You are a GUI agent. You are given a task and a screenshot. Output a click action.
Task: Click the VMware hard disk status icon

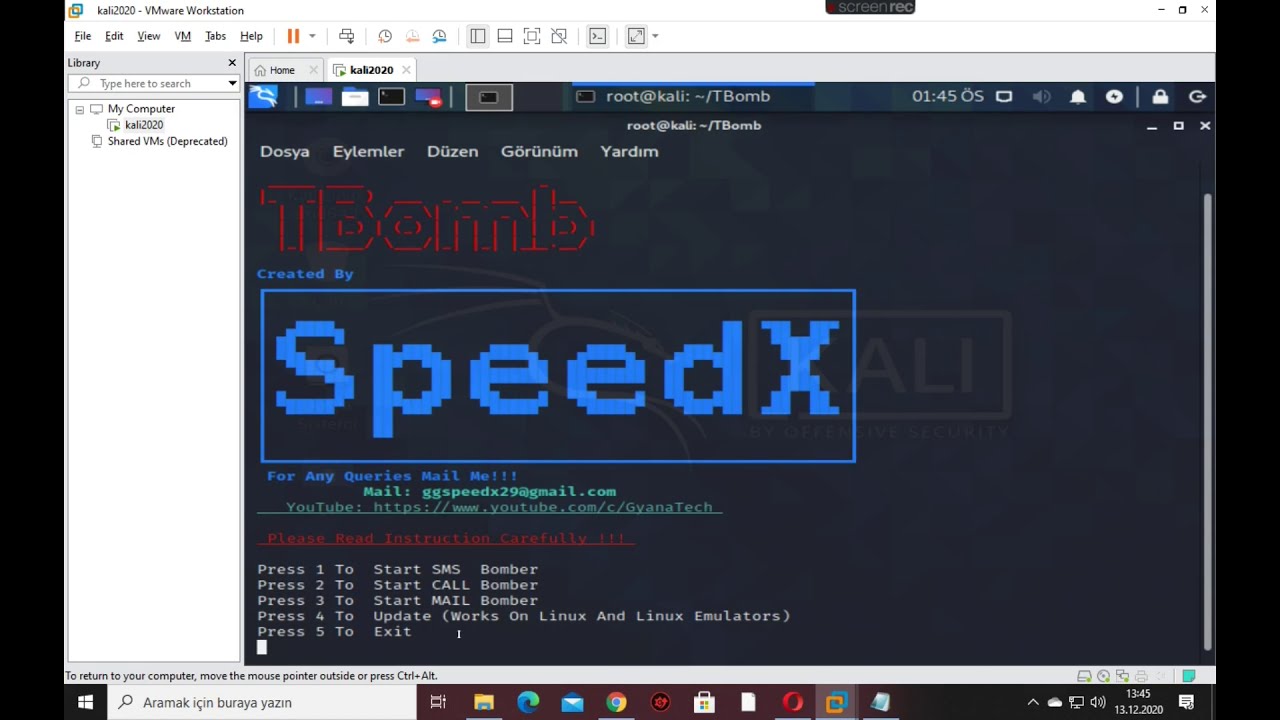pos(1084,676)
